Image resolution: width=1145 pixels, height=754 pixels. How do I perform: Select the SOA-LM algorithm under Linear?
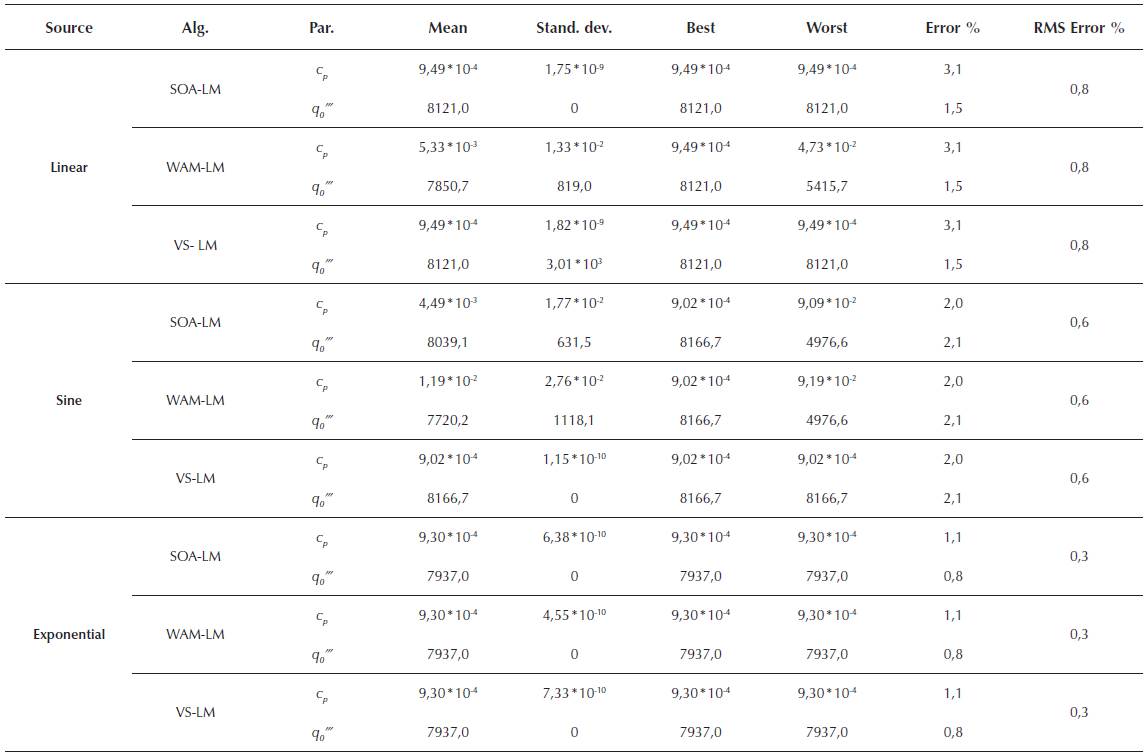pyautogui.click(x=196, y=89)
